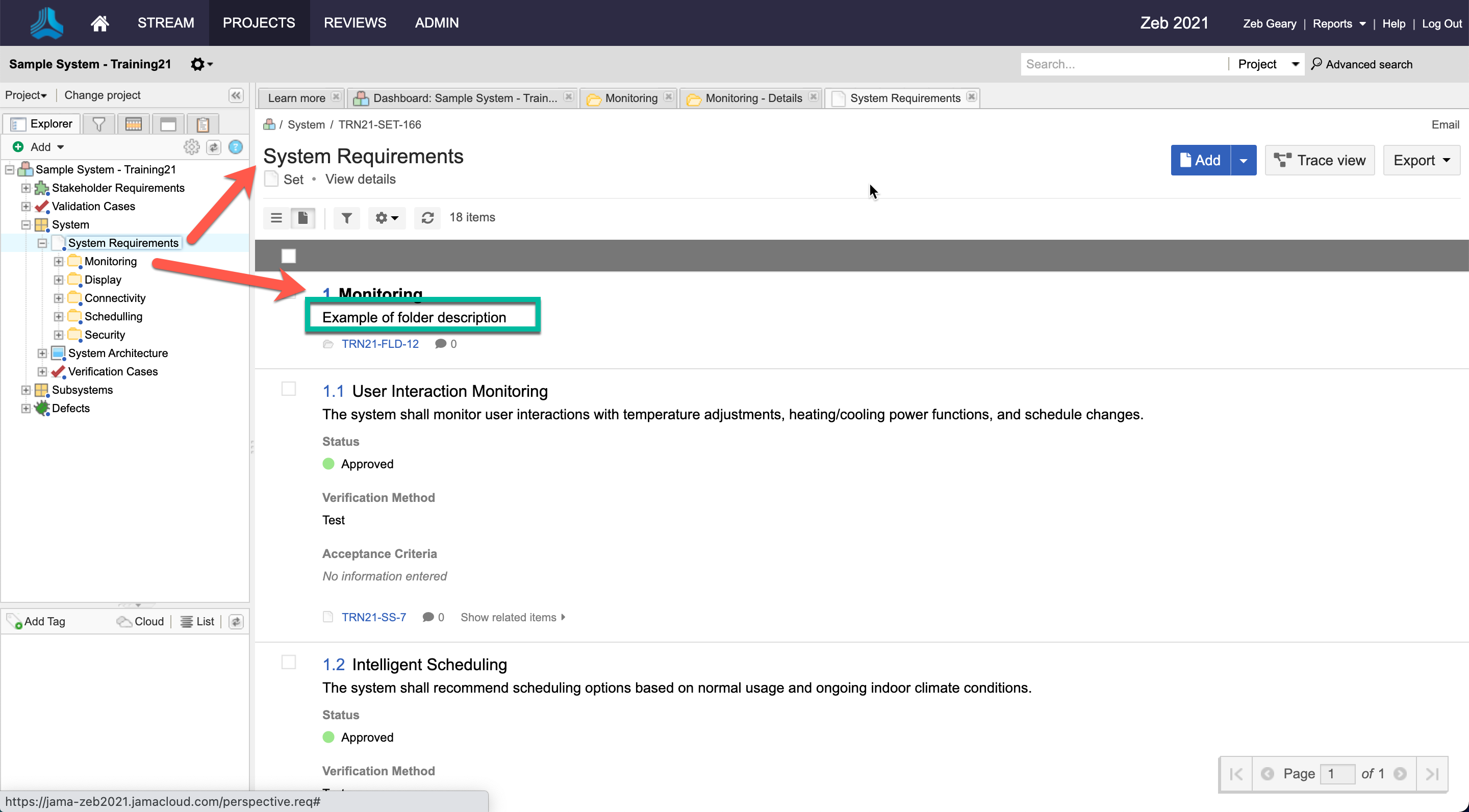Screen dimensions: 1469x812
Task: Click the page number input field
Action: pyautogui.click(x=1337, y=774)
